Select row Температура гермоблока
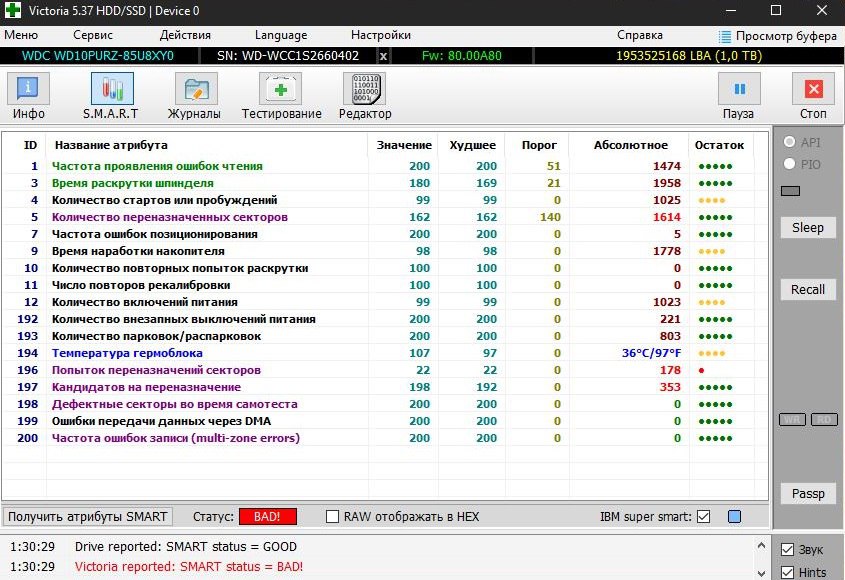This screenshot has width=845, height=580. [x=385, y=353]
